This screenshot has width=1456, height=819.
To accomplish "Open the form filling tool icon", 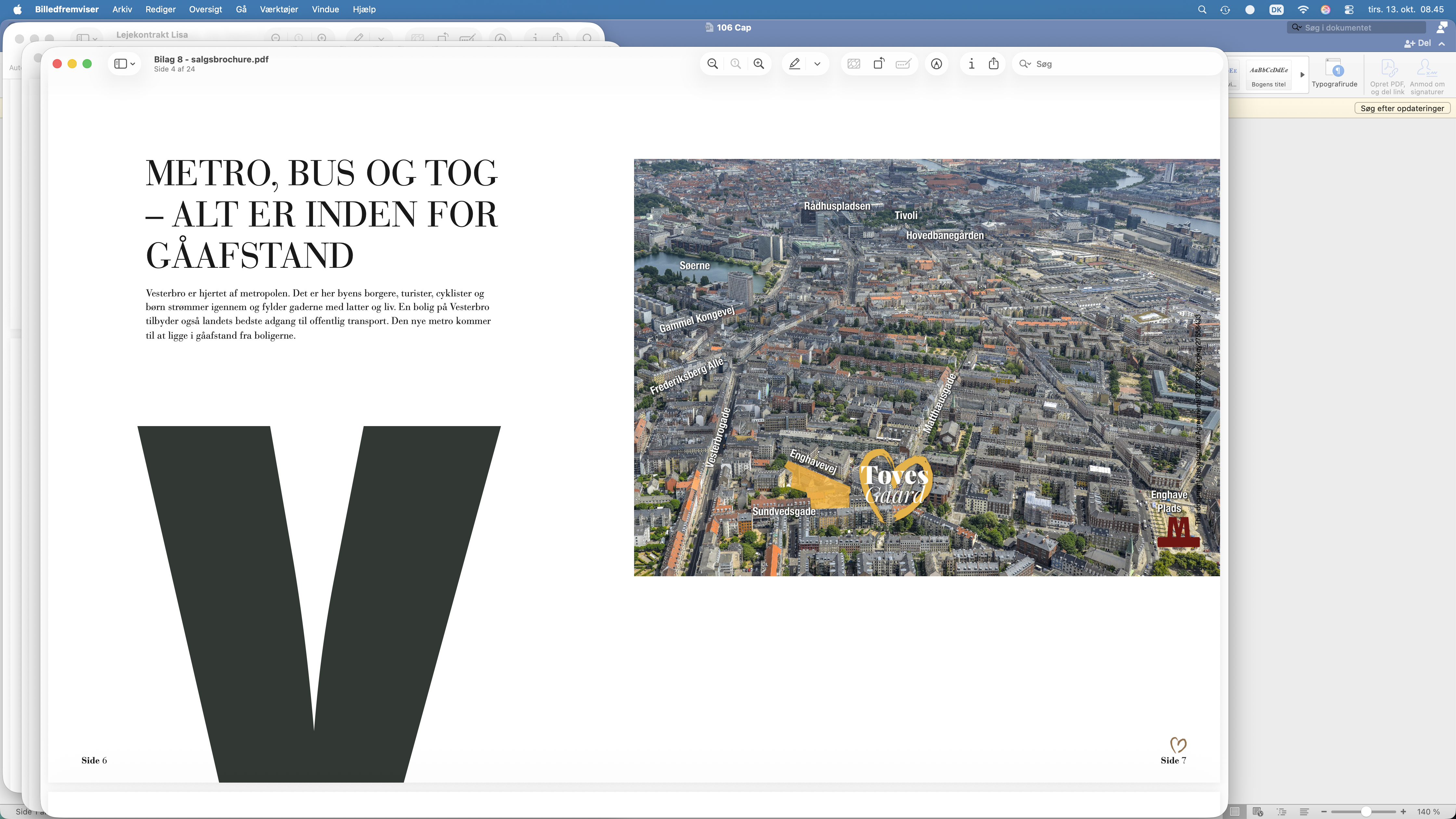I will pyautogui.click(x=903, y=64).
